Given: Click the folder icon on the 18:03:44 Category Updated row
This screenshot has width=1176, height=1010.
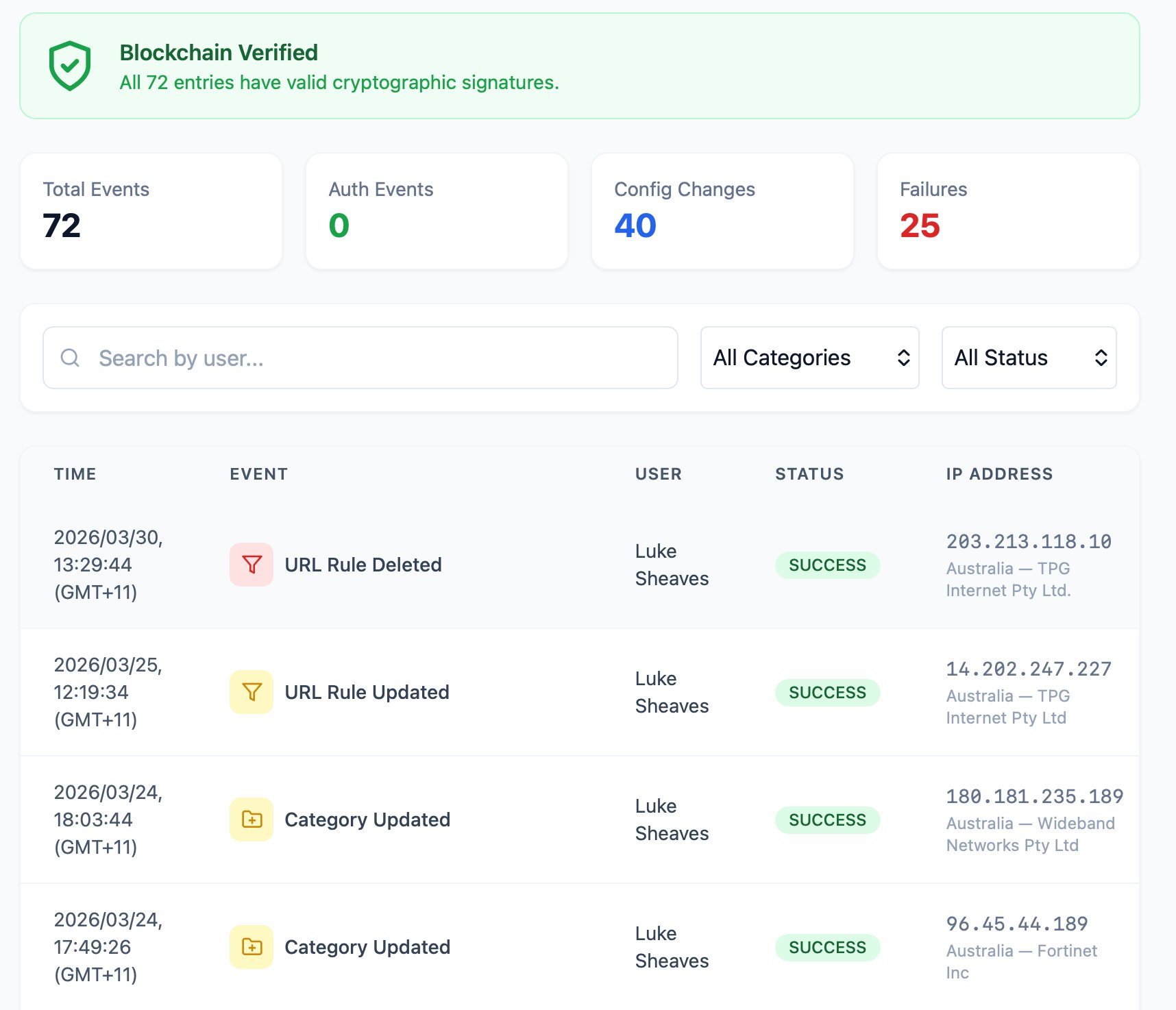Looking at the screenshot, I should pos(252,820).
